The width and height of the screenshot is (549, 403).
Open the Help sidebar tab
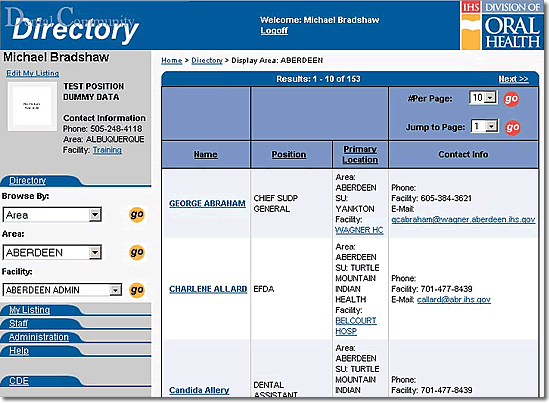click(x=19, y=350)
